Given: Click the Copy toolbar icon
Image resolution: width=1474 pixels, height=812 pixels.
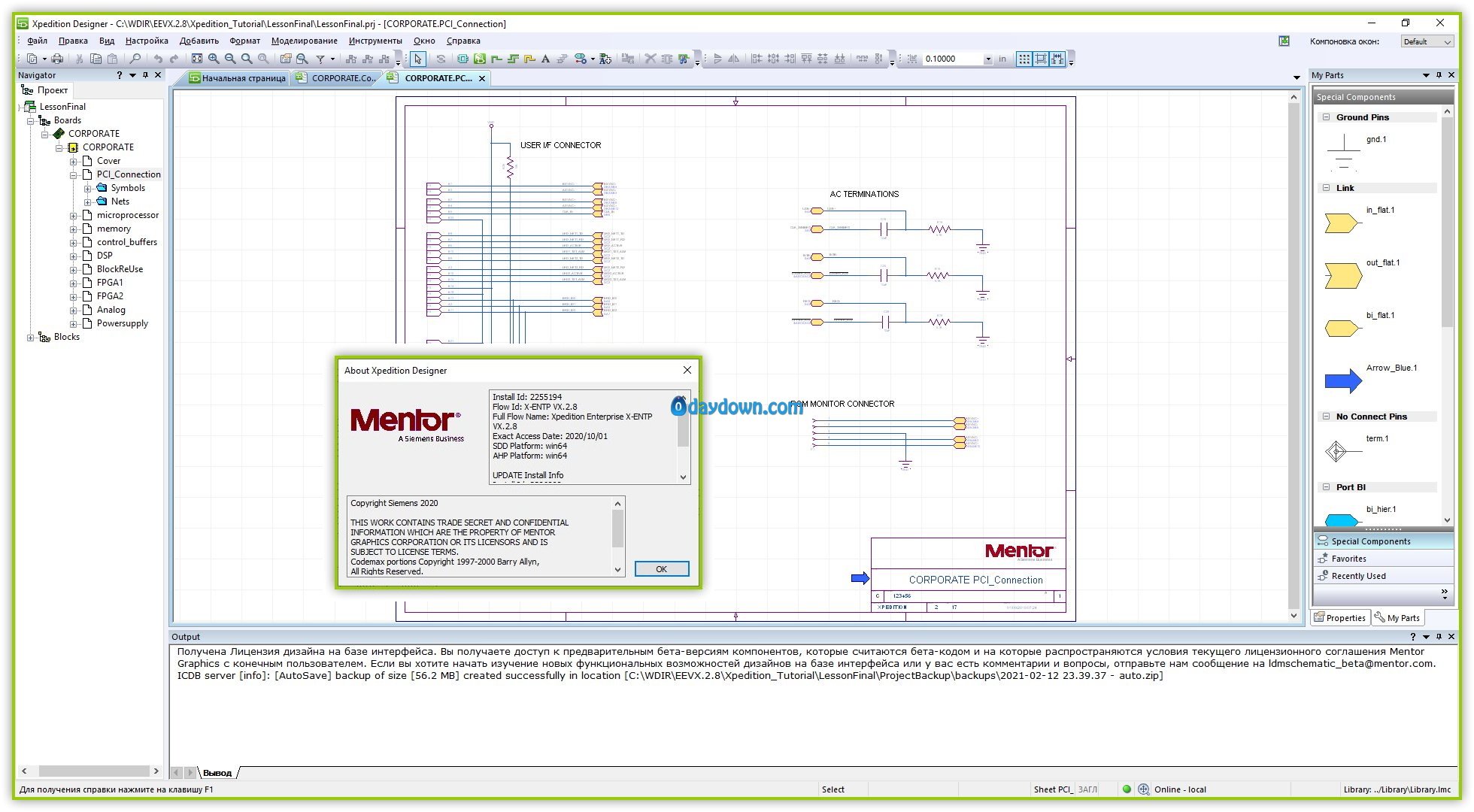Looking at the screenshot, I should (96, 59).
